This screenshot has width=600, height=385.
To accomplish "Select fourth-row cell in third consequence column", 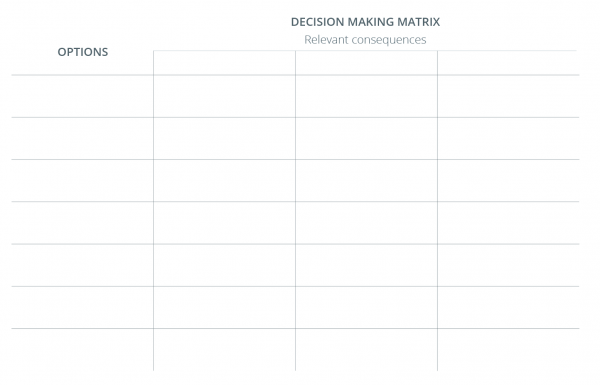I will click(x=508, y=223).
